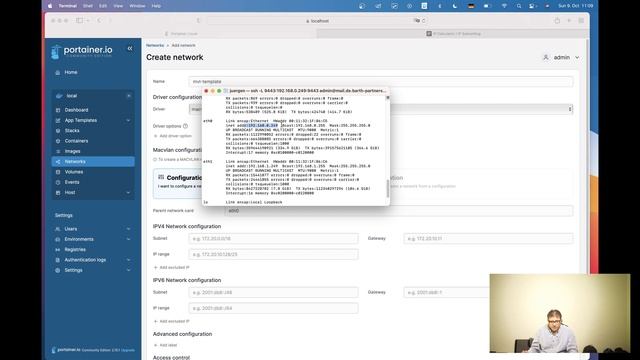Open Users under Settings
Image resolution: width=640 pixels, height=360 pixels.
tap(71, 229)
